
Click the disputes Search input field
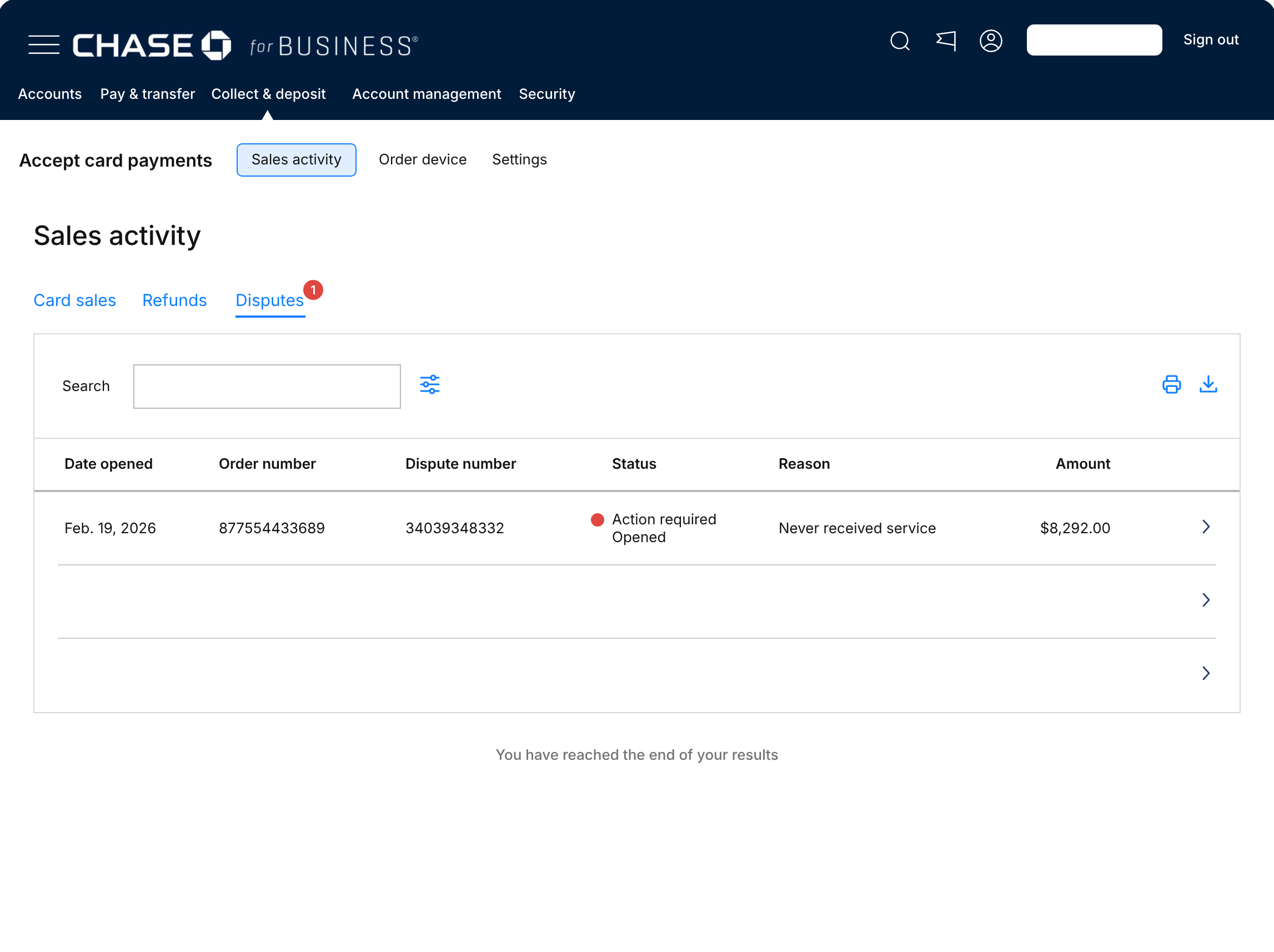[267, 387]
